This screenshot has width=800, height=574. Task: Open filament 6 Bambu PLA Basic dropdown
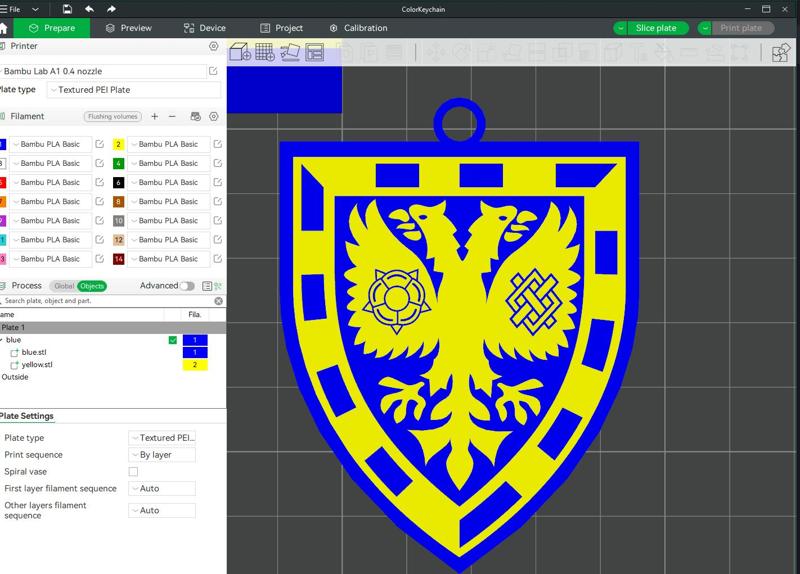tap(168, 182)
